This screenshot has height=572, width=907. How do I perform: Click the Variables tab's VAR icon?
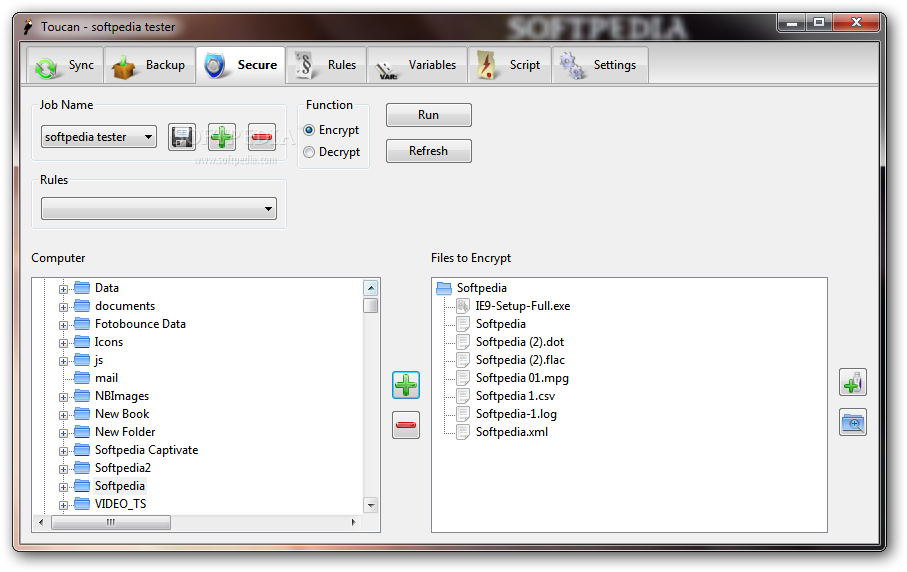[x=387, y=69]
